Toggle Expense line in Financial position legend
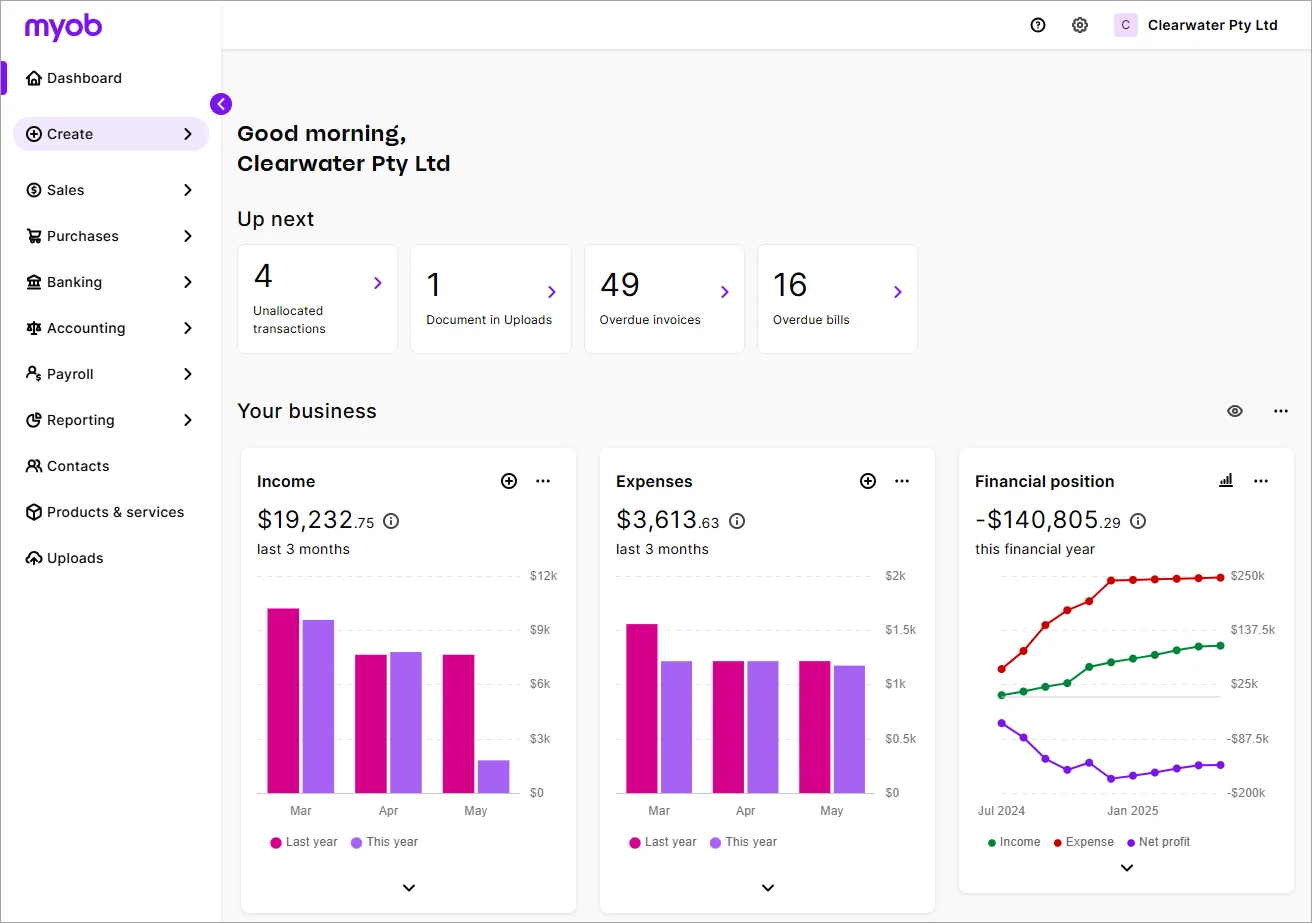1312x923 pixels. tap(1083, 842)
